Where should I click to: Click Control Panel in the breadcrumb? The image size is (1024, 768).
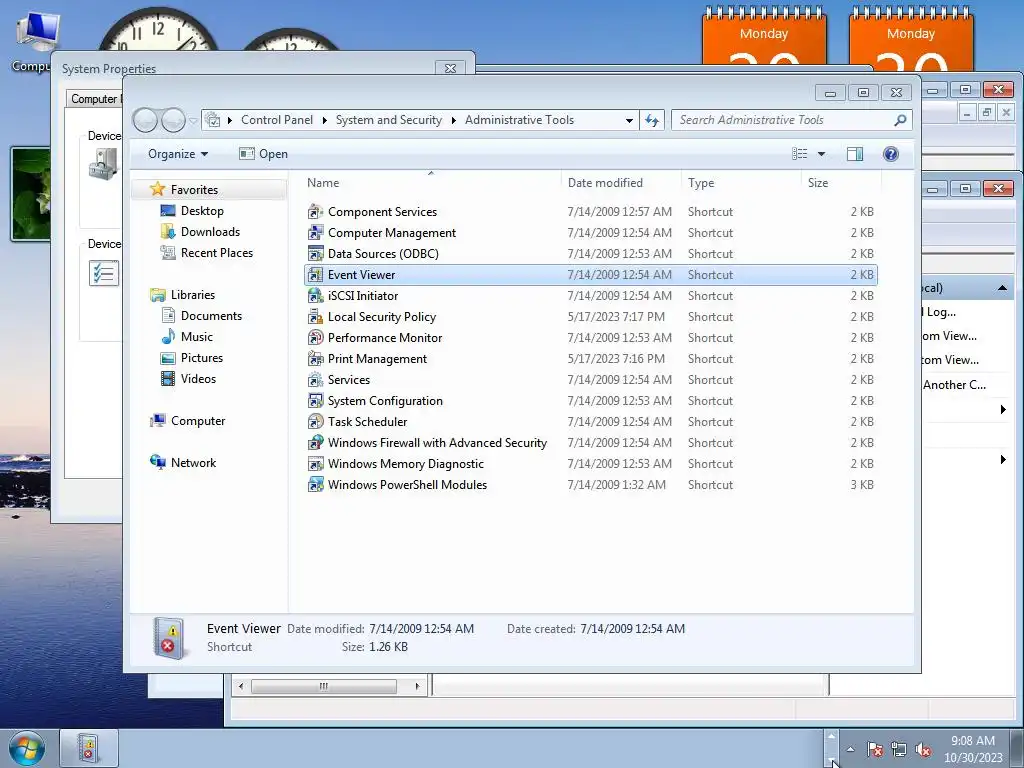click(x=277, y=120)
